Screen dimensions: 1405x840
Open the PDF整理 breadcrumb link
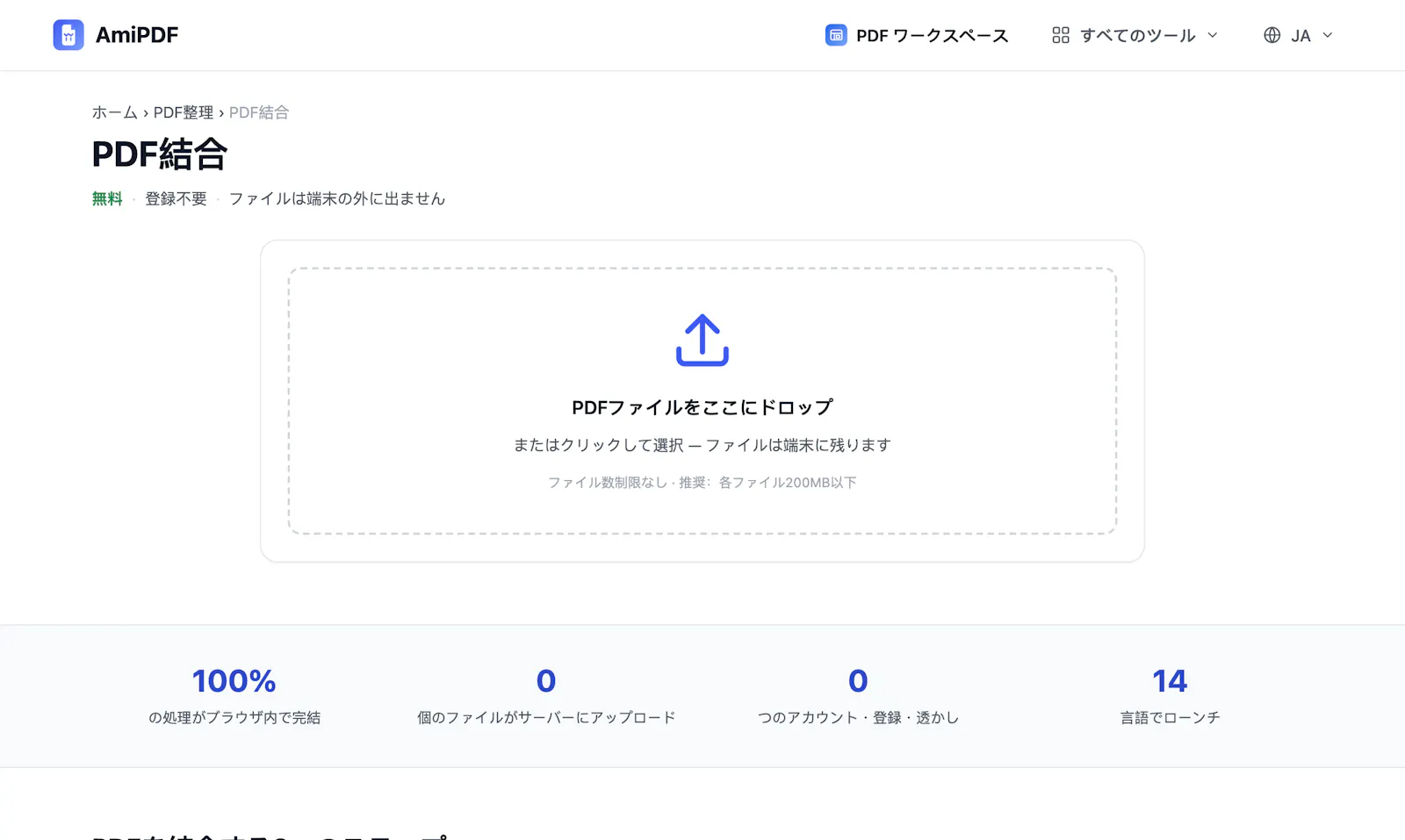point(184,112)
